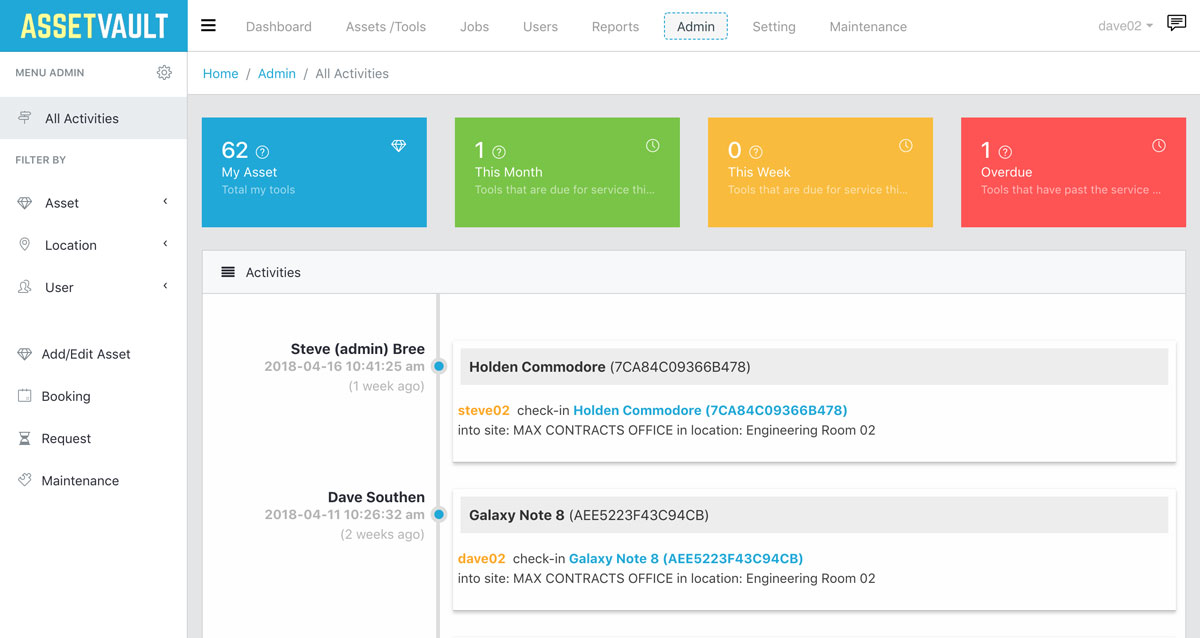The image size is (1200, 638).
Task: Click the diamond icon on My Asset card
Action: (x=398, y=145)
